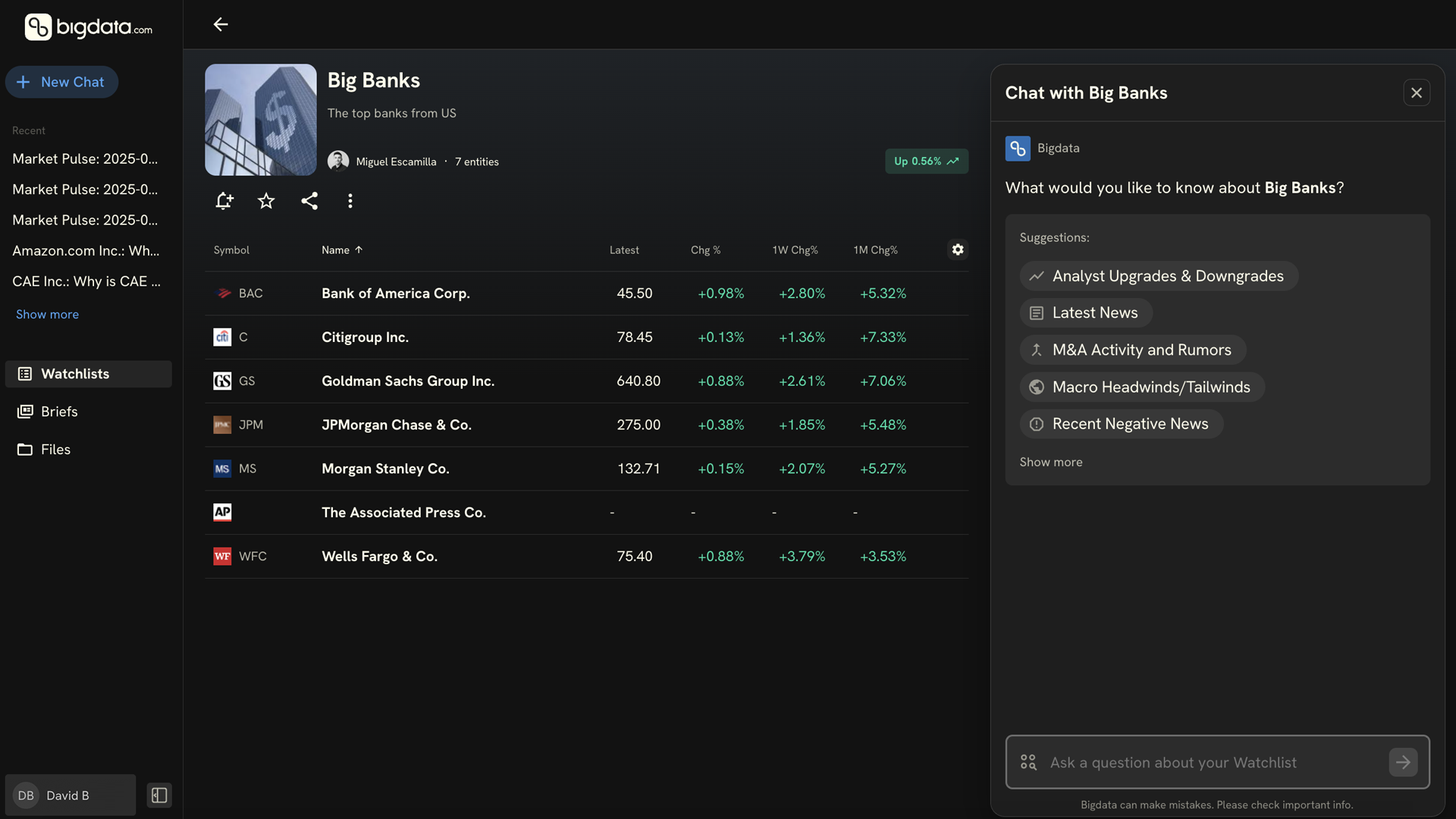1456x819 pixels.
Task: Open Bank of America Corp. row
Action: (x=586, y=293)
